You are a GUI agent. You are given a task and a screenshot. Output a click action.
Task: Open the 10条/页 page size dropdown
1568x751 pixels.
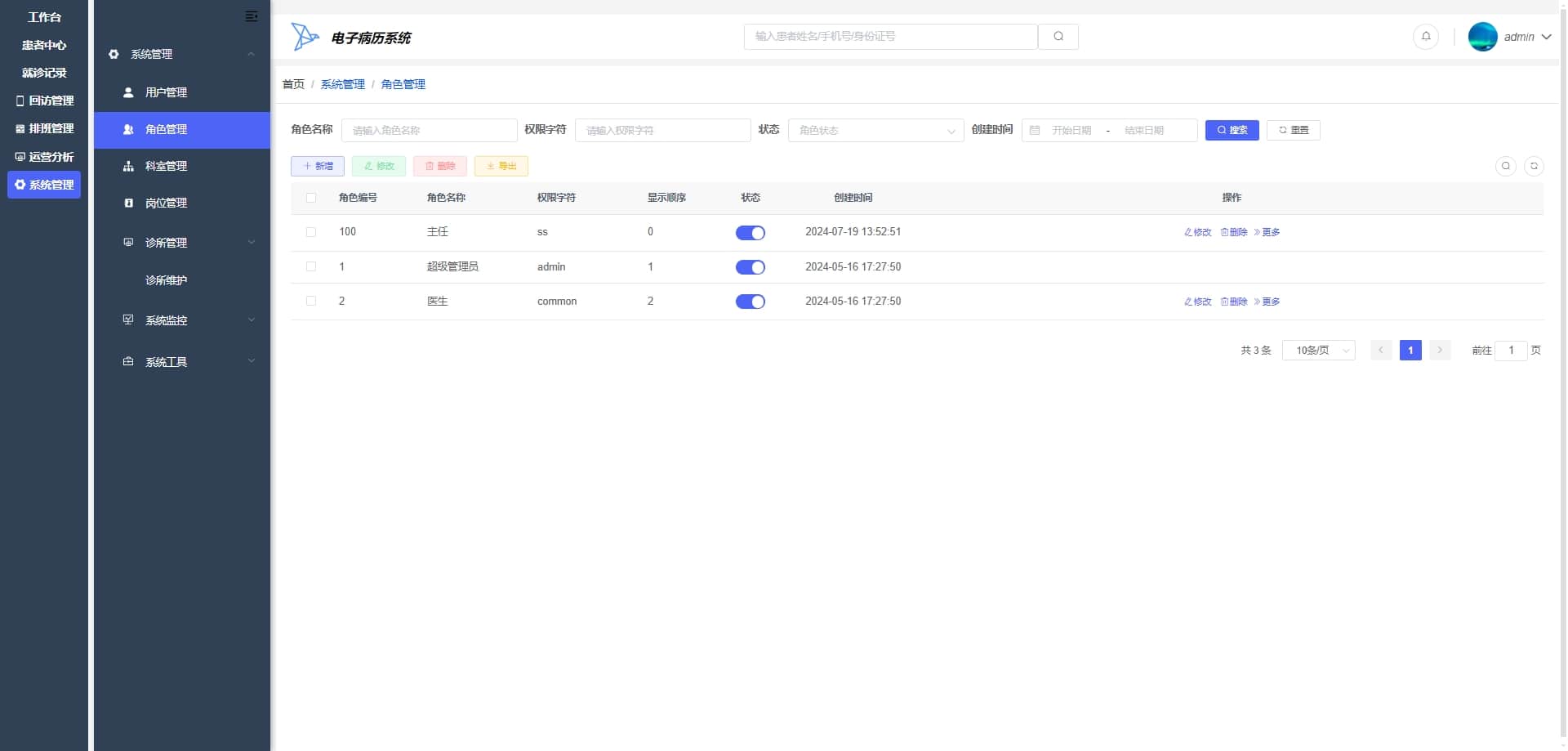click(x=1319, y=351)
